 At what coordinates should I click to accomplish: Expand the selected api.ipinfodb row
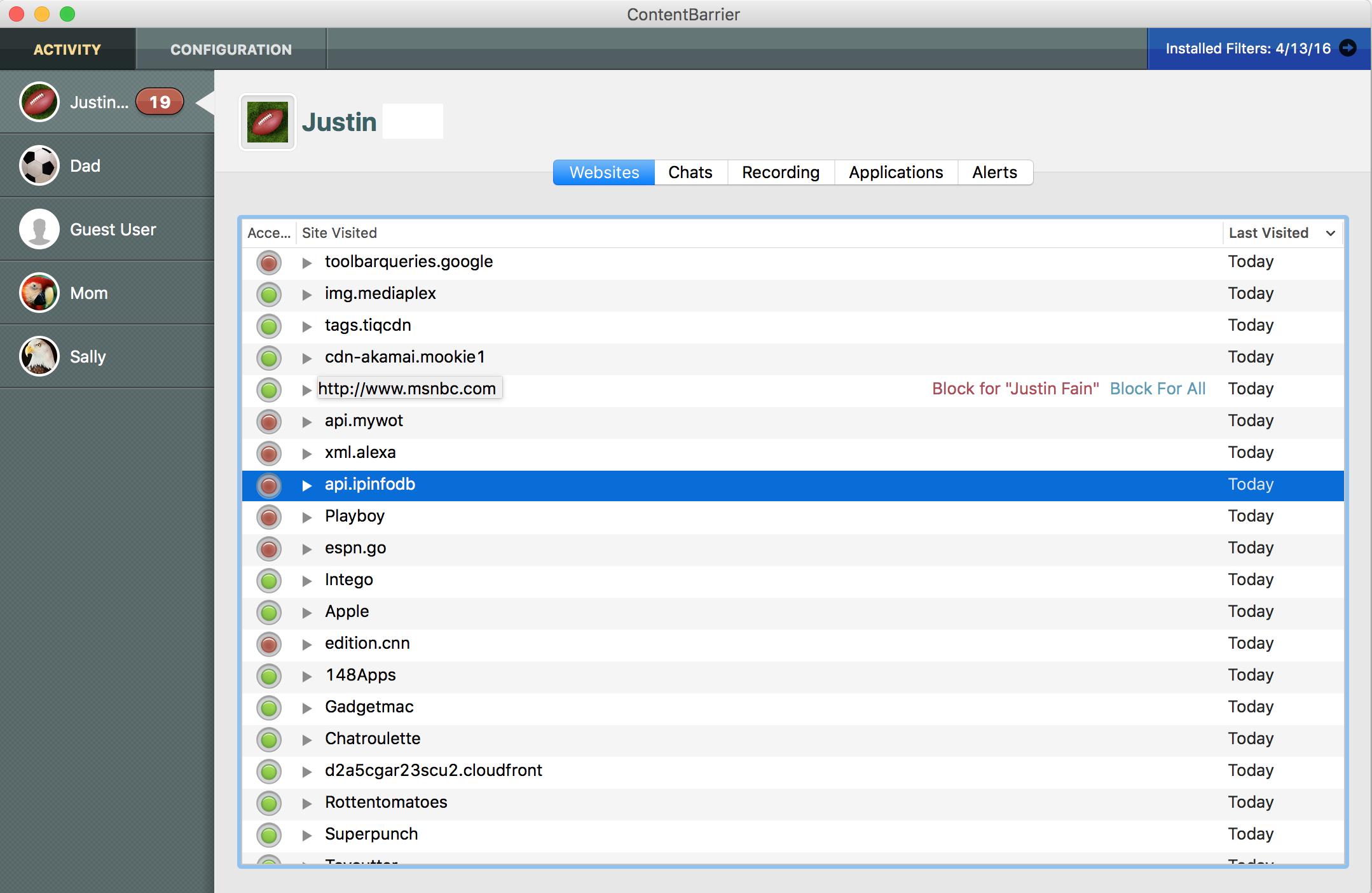click(x=307, y=485)
